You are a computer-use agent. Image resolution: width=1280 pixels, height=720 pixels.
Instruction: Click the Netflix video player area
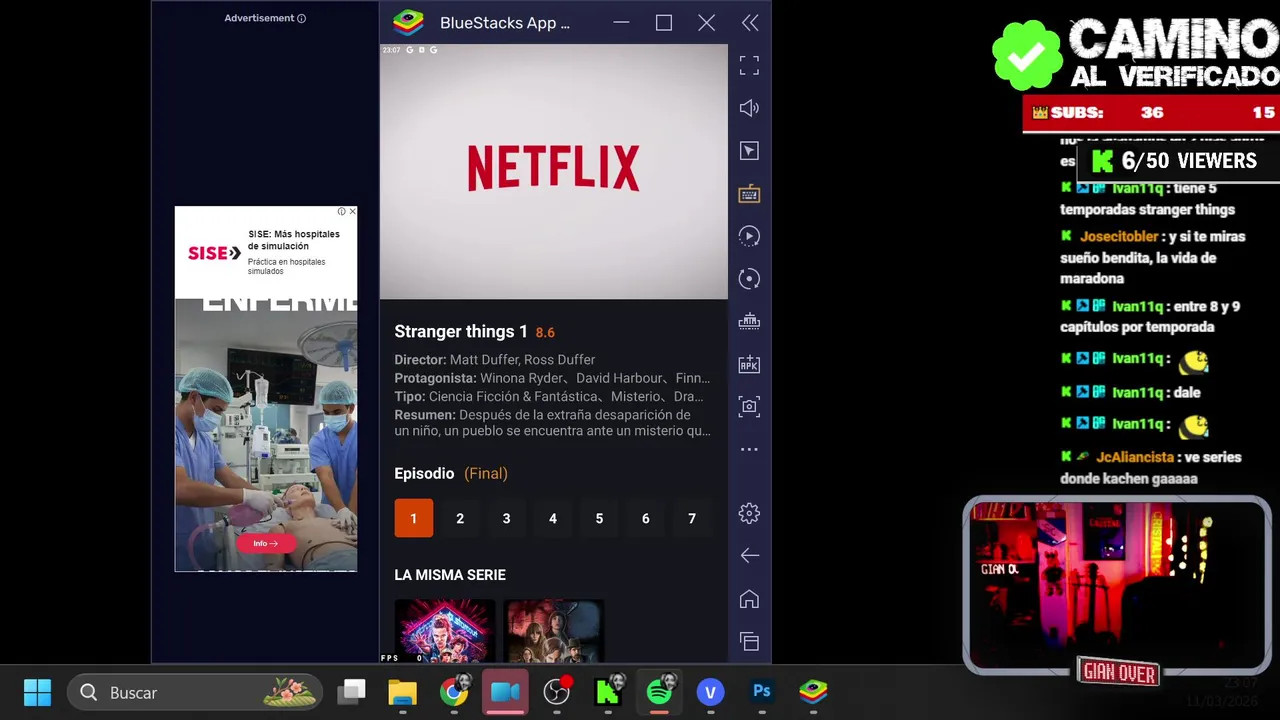554,171
